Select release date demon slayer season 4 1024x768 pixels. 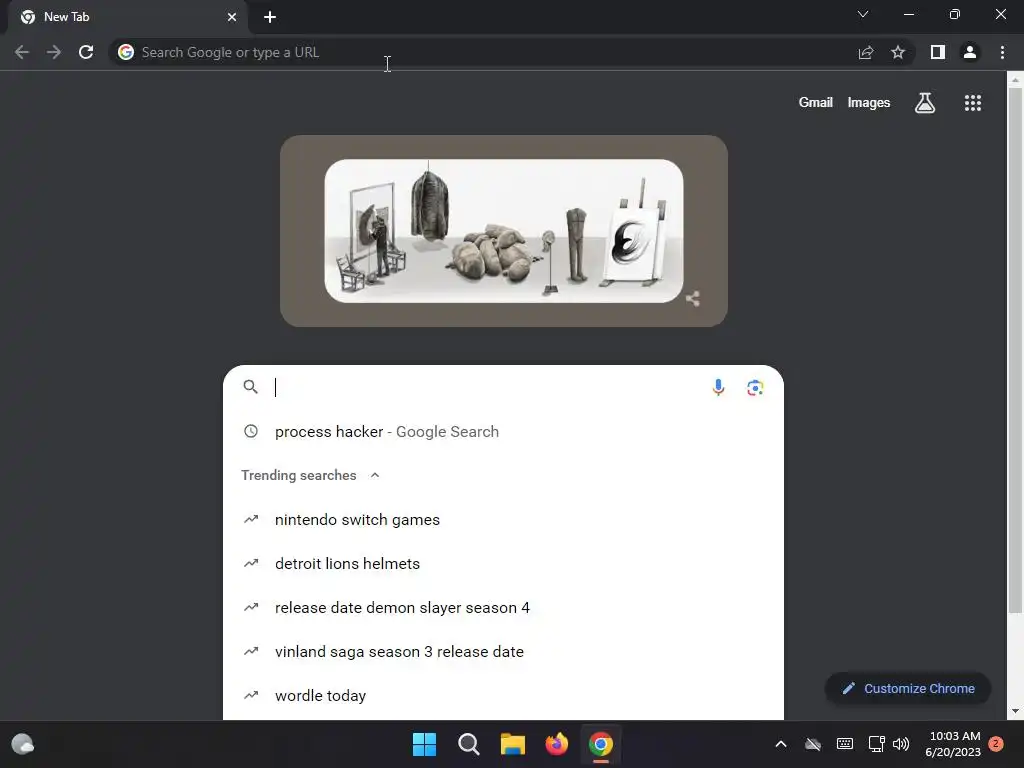coord(503,607)
